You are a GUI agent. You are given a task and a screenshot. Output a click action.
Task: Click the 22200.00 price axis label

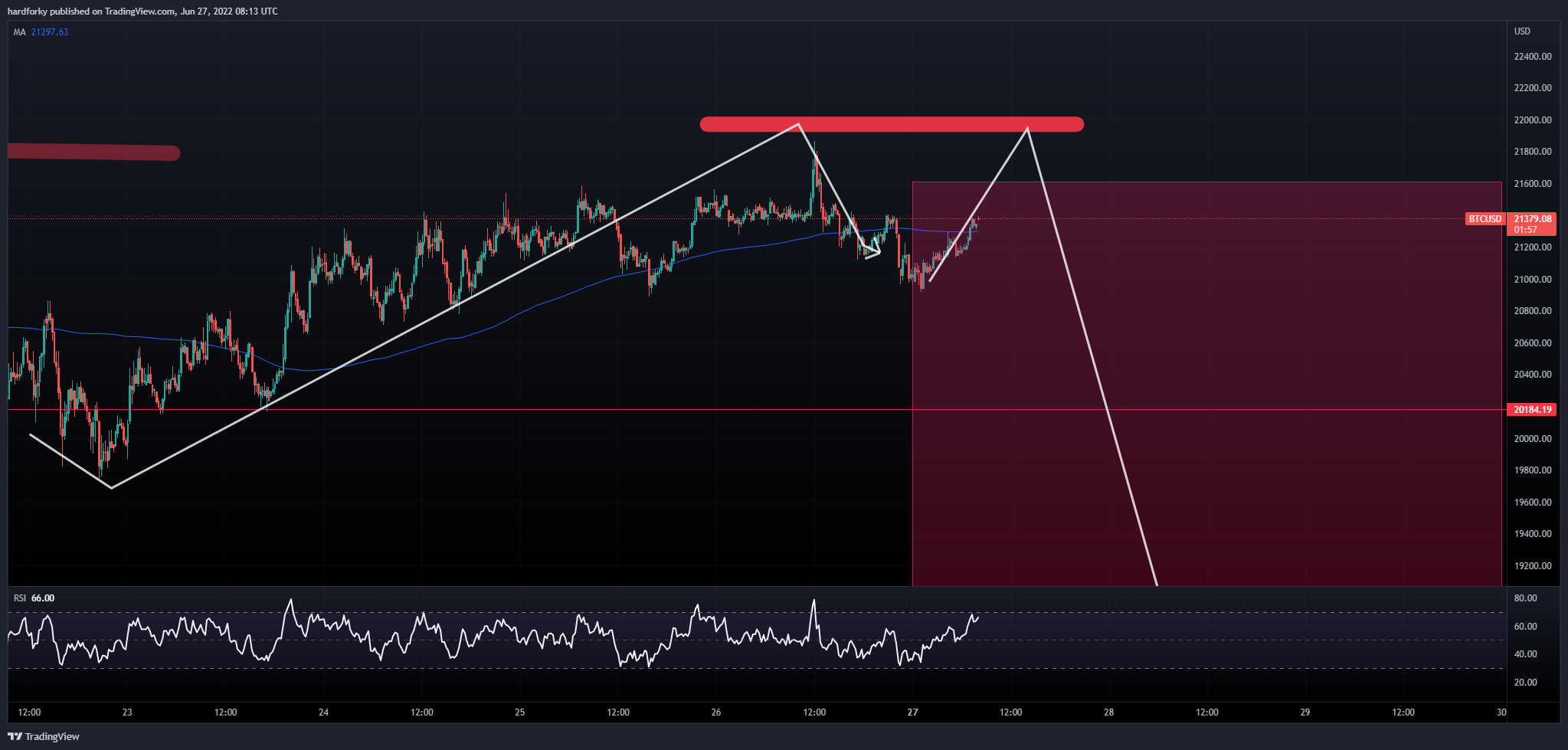[1533, 88]
